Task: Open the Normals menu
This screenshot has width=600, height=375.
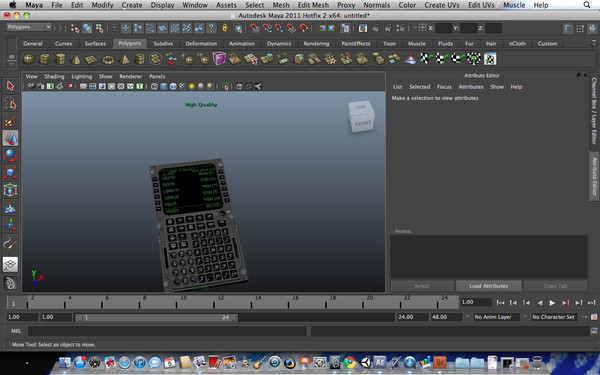Action: (377, 5)
